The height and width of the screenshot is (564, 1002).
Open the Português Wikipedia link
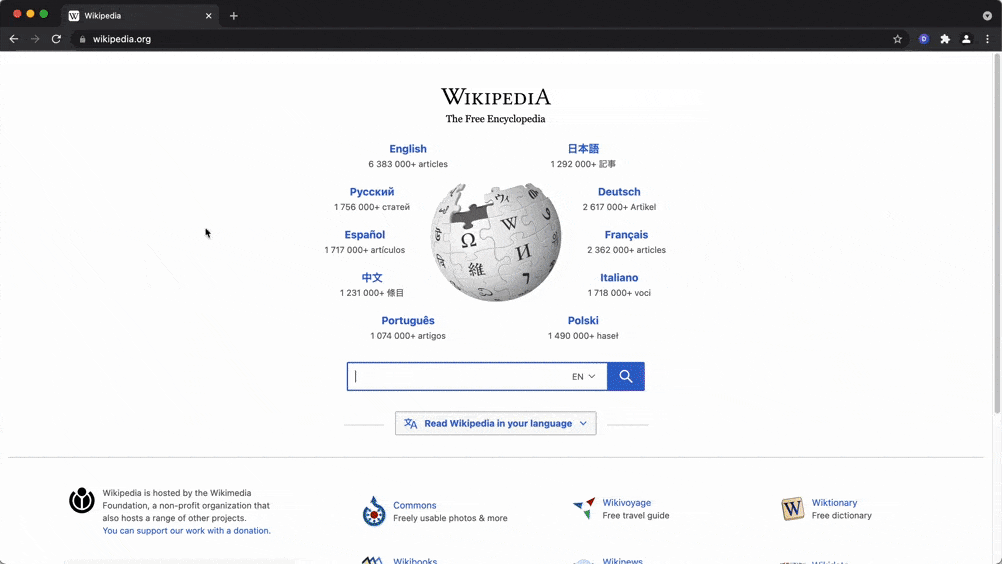[408, 320]
